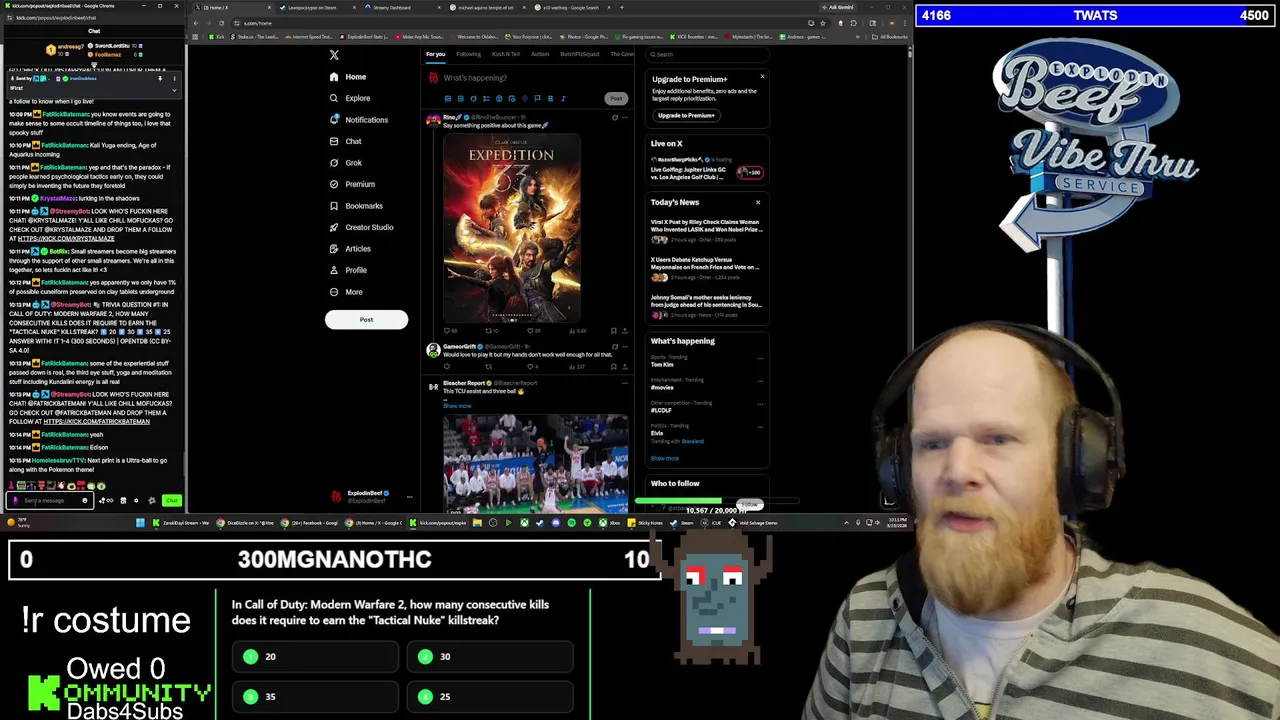This screenshot has width=1280, height=720.
Task: Click Grok icon on Rino post
Action: click(614, 118)
